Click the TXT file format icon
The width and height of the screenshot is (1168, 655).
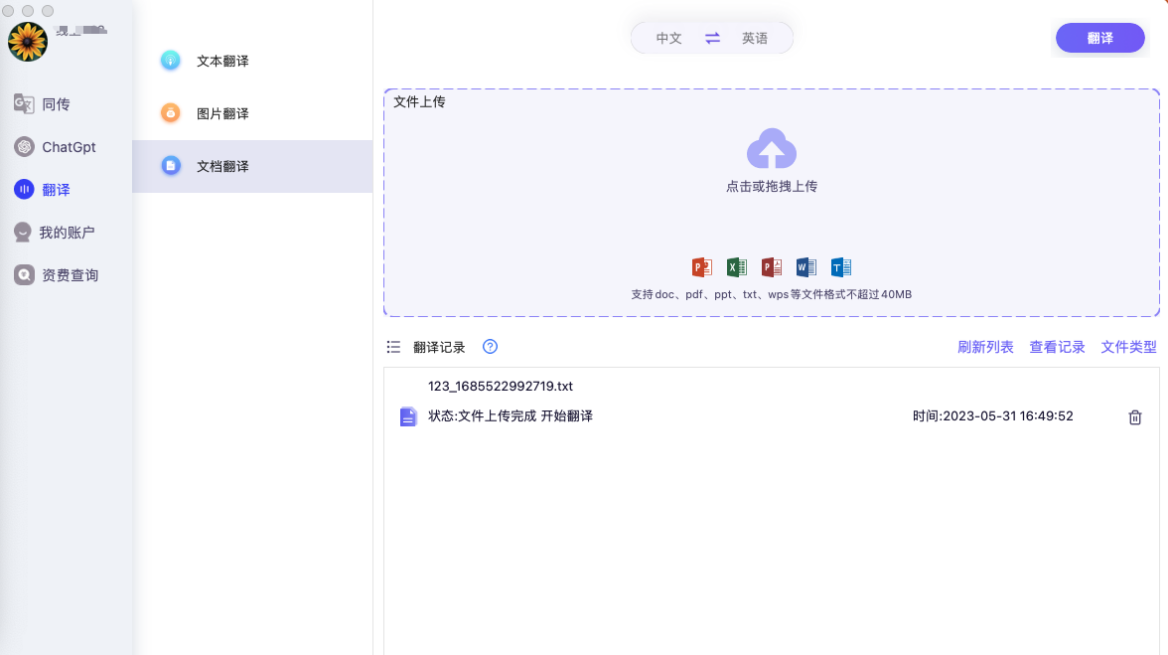(x=841, y=266)
